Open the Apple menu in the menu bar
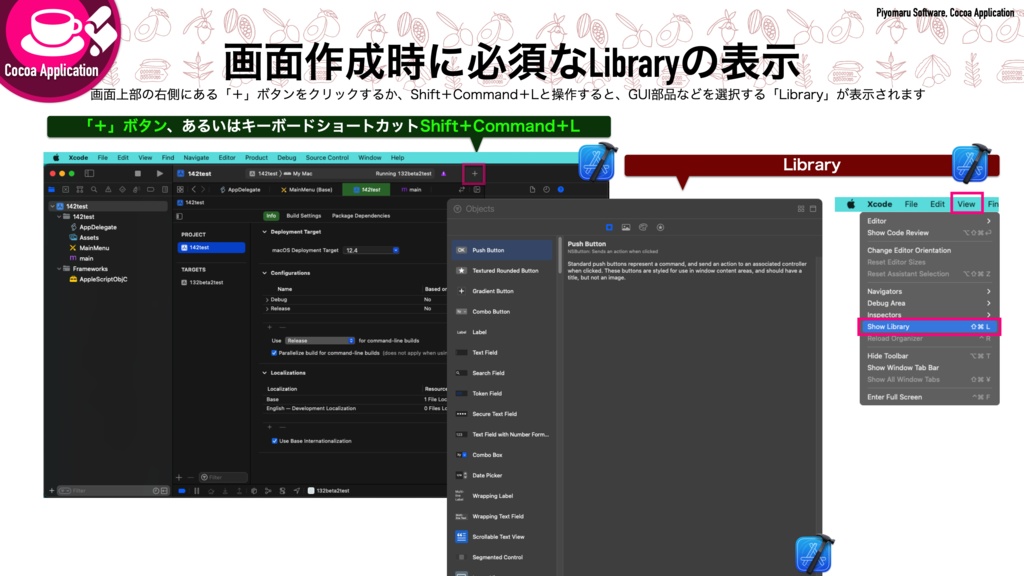Image resolution: width=1024 pixels, height=576 pixels. (x=56, y=158)
